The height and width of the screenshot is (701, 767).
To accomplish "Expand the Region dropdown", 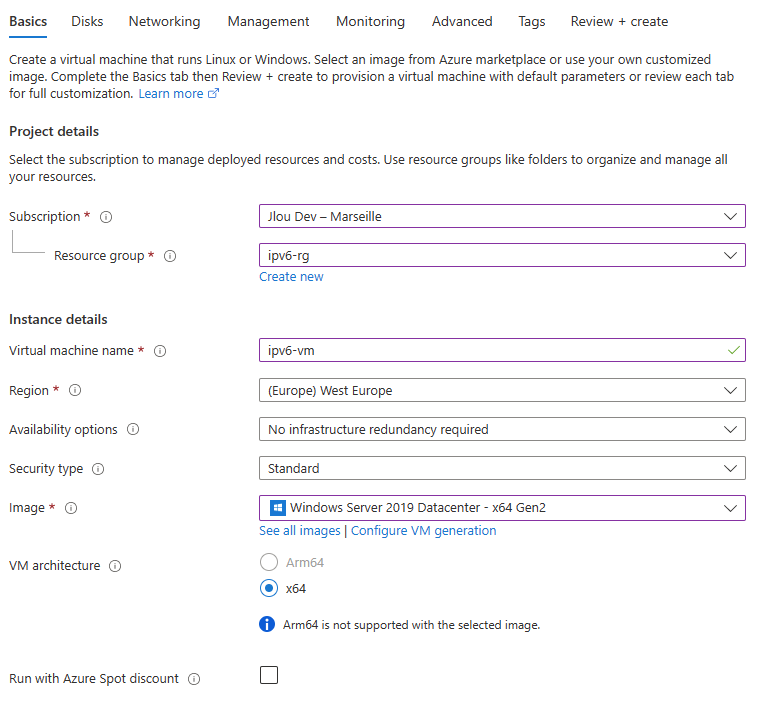I will pos(502,390).
